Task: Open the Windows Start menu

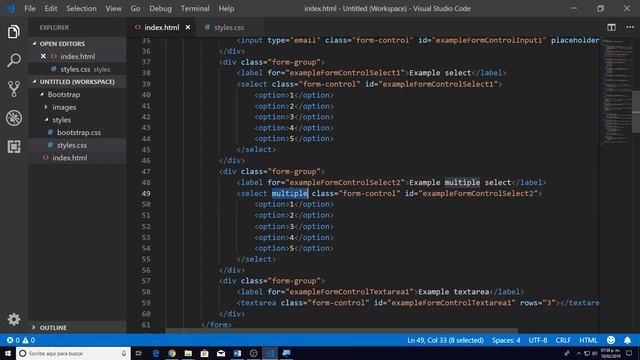Action: click(8, 353)
